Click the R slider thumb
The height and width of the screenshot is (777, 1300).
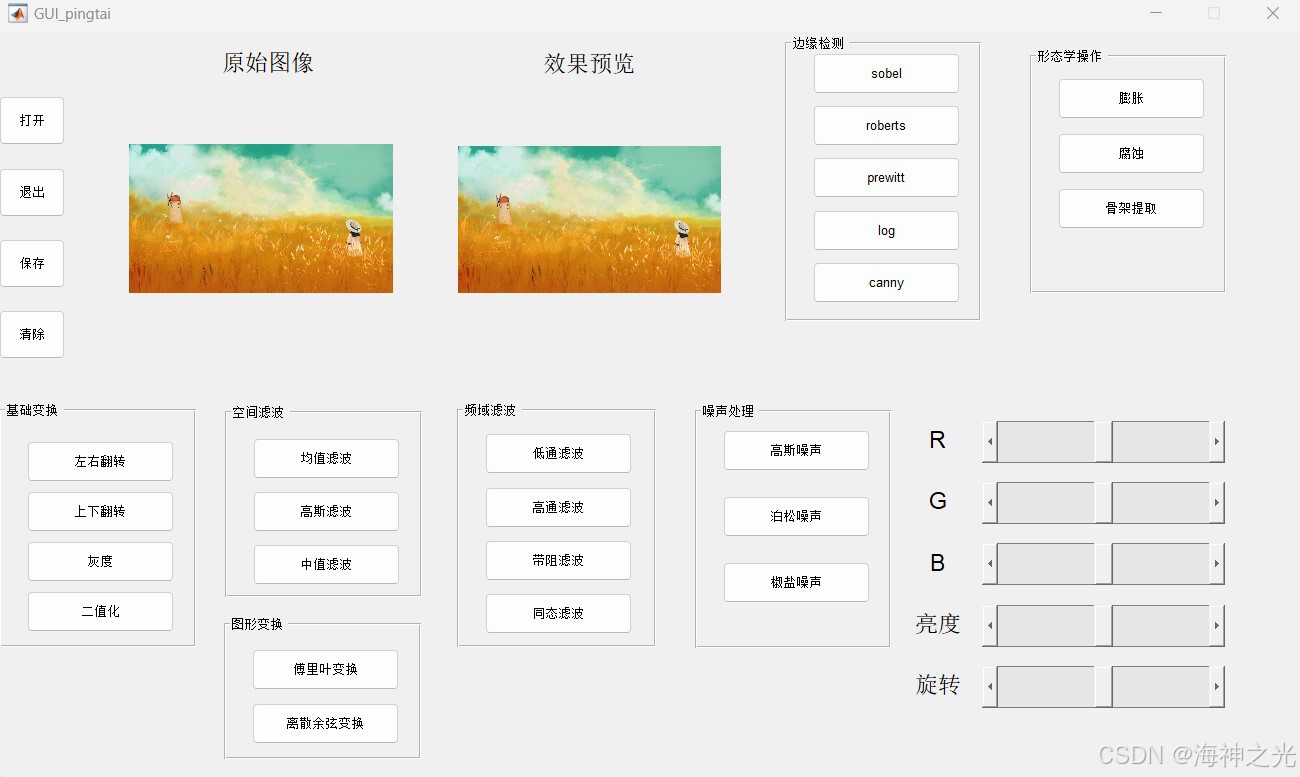point(1104,441)
